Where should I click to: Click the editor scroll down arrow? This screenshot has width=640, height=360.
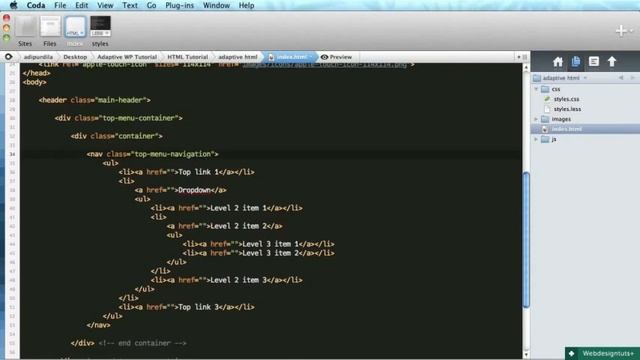point(526,355)
